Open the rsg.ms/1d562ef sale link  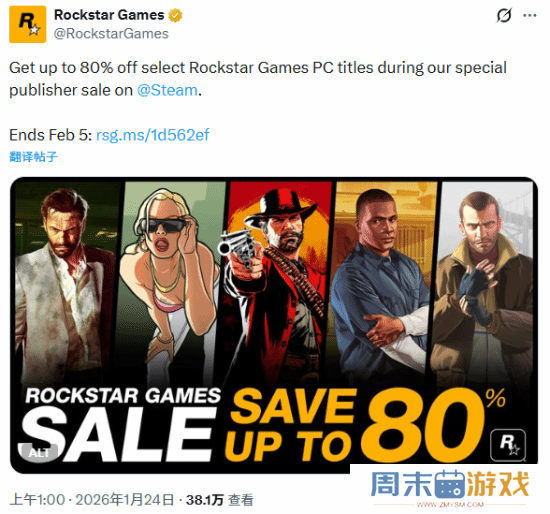click(153, 135)
